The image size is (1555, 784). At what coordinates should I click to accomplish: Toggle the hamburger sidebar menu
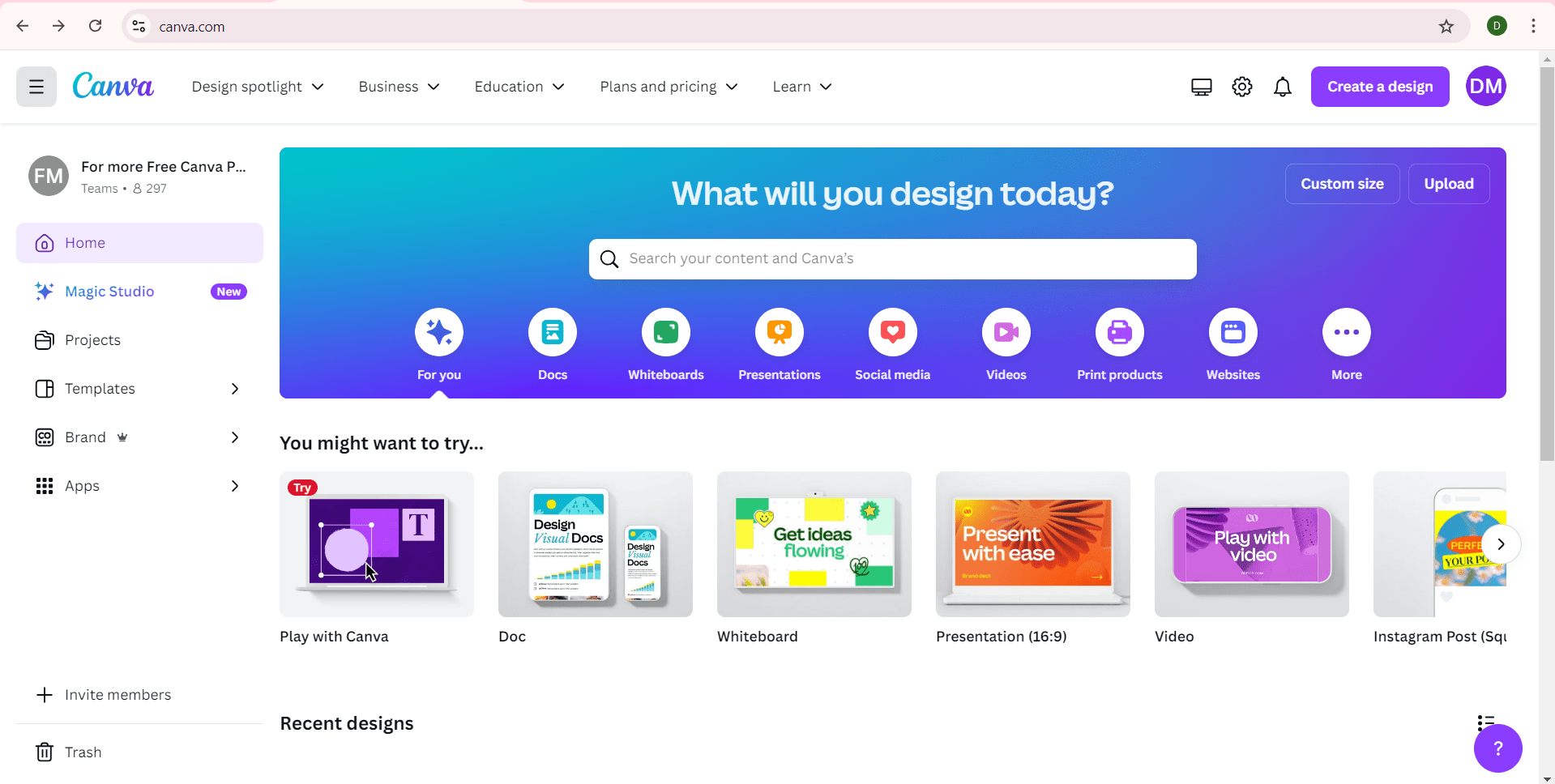[x=36, y=87]
